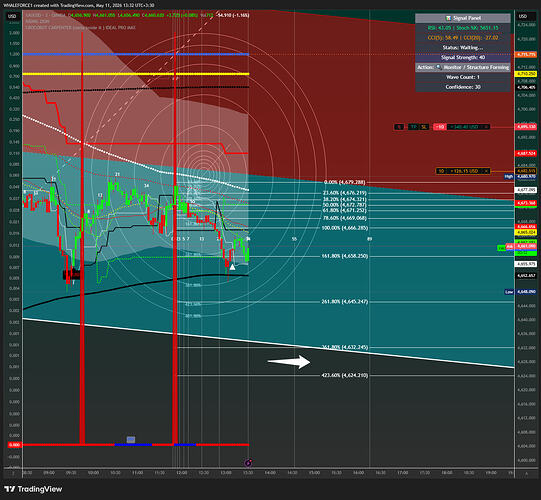
Task: Click the SL button on order line
Action: [x=424, y=127]
